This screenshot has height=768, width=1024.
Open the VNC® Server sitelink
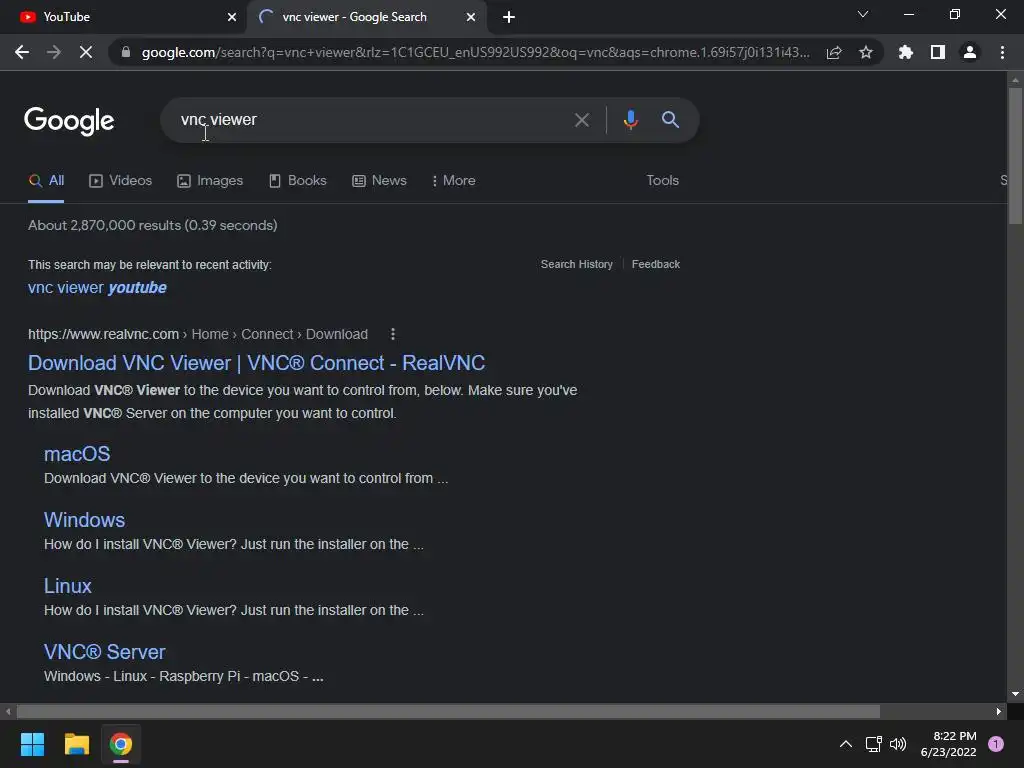point(104,652)
